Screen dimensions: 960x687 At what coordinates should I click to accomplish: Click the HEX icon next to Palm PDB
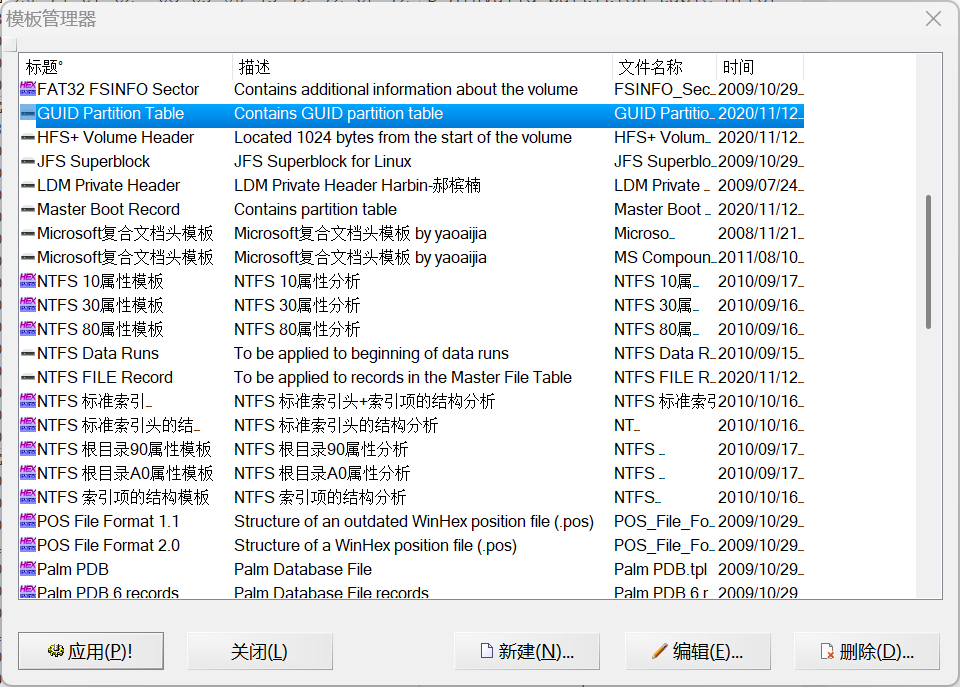pos(28,570)
